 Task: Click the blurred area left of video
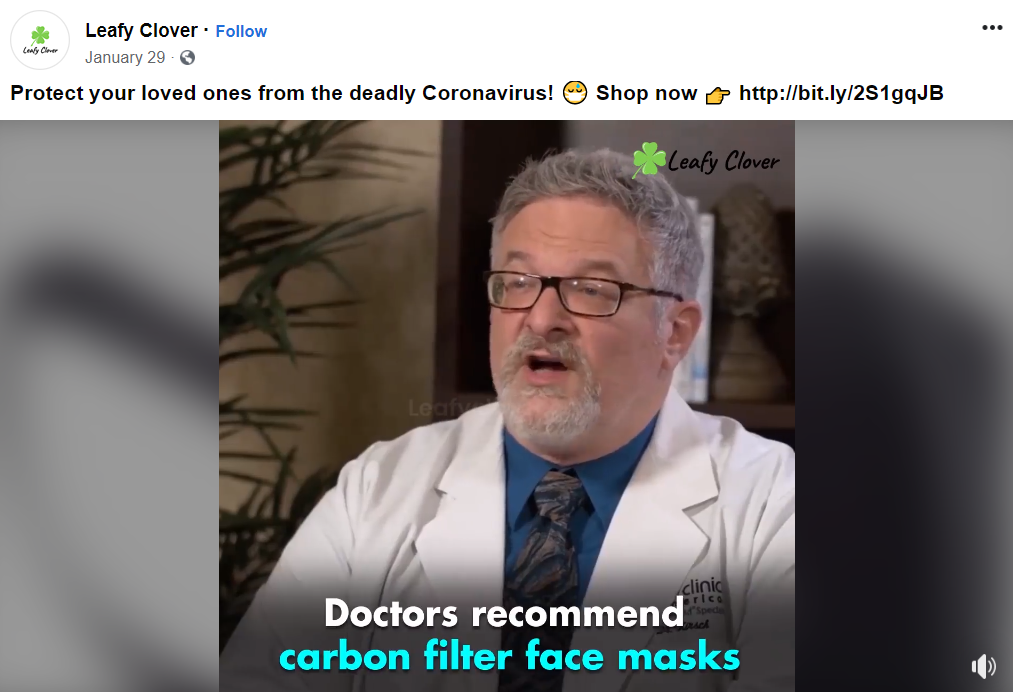(109, 406)
